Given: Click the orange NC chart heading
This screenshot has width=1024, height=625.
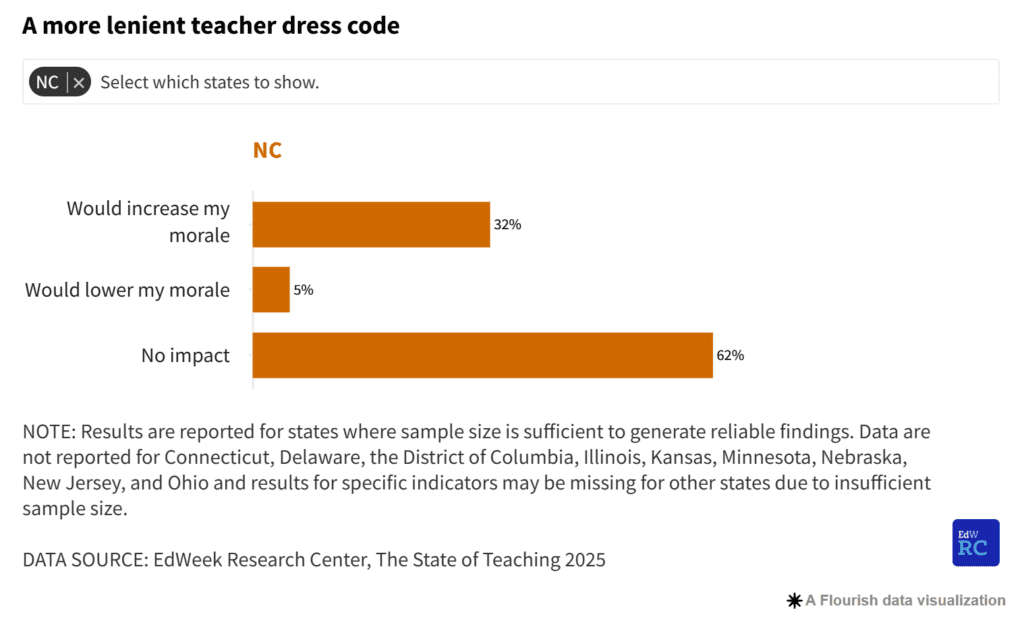Looking at the screenshot, I should pyautogui.click(x=267, y=150).
